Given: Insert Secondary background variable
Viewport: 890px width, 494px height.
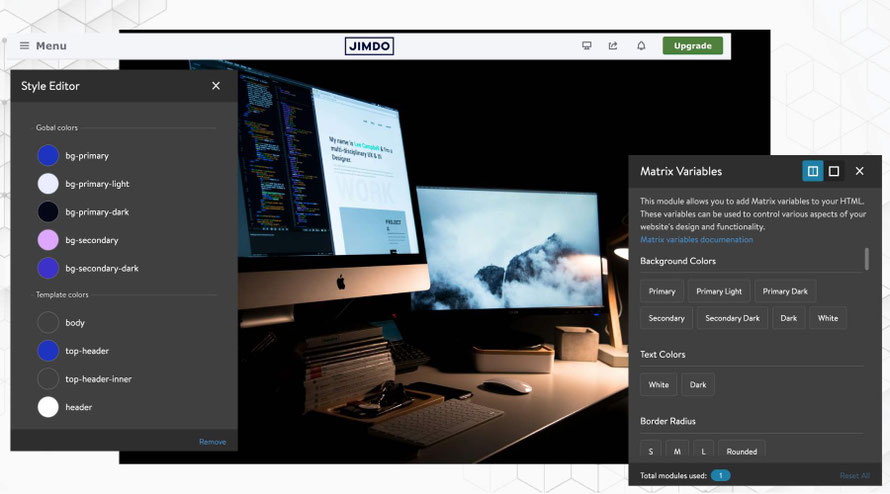Looking at the screenshot, I should click(666, 318).
